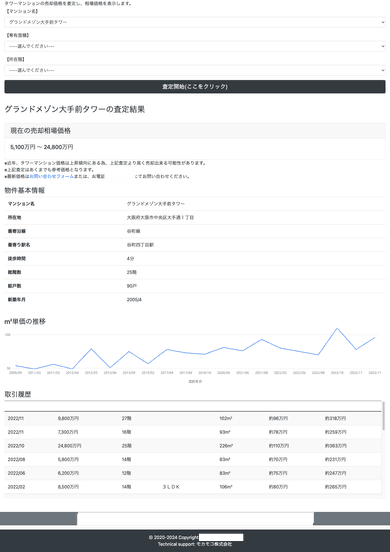Click the 4分 walking time value

[130, 258]
